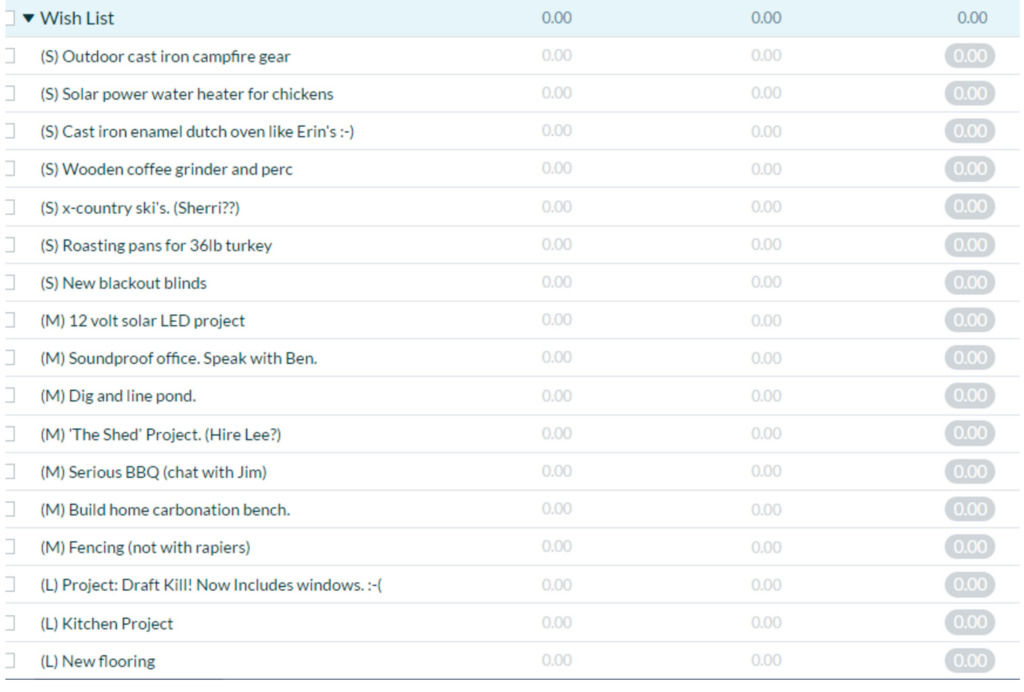Check the Outdoor cast iron campfire gear row
The width and height of the screenshot is (1024, 692).
(10, 56)
